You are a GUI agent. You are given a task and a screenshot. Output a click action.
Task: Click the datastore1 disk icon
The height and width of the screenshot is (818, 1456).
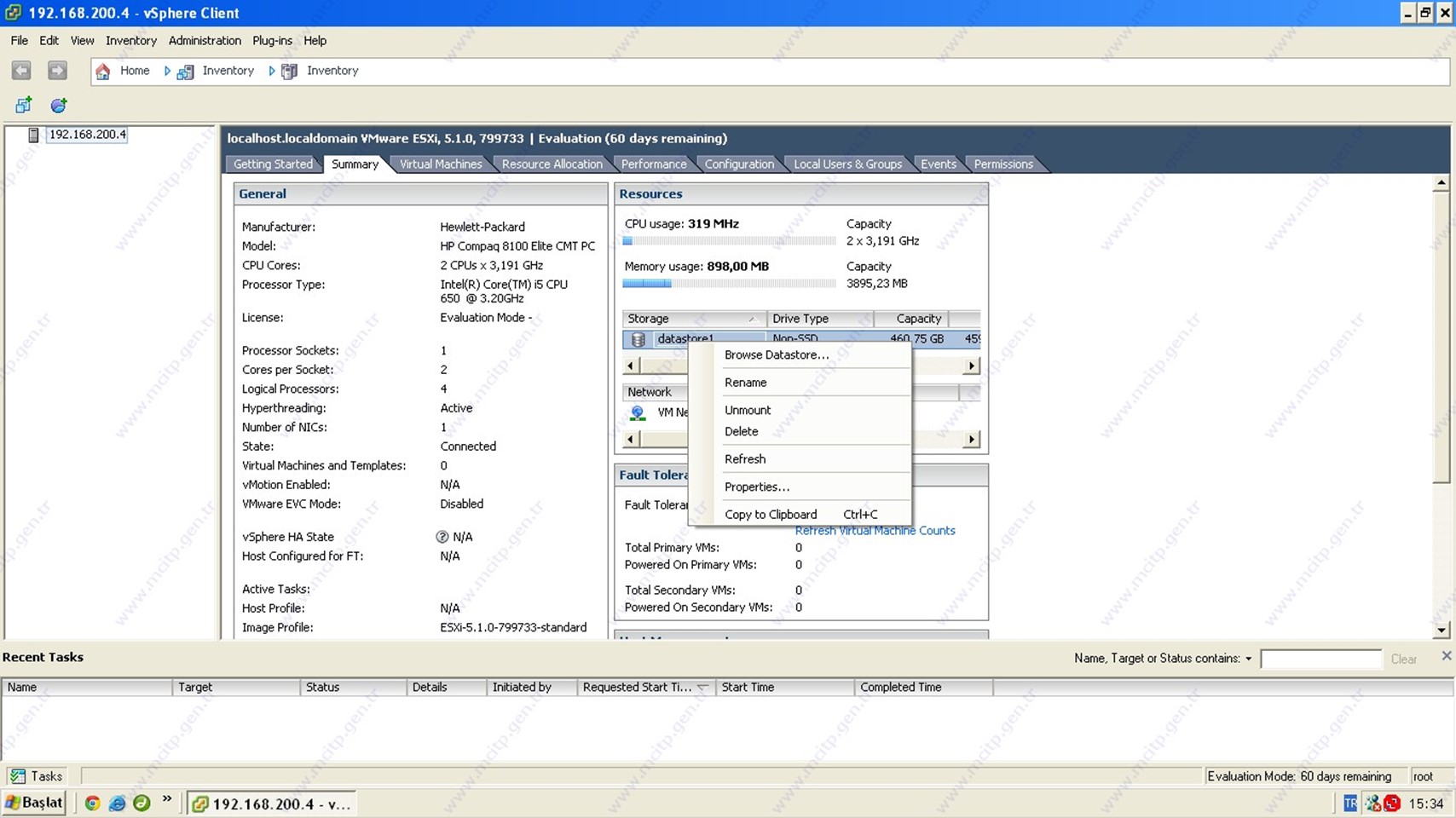click(638, 339)
